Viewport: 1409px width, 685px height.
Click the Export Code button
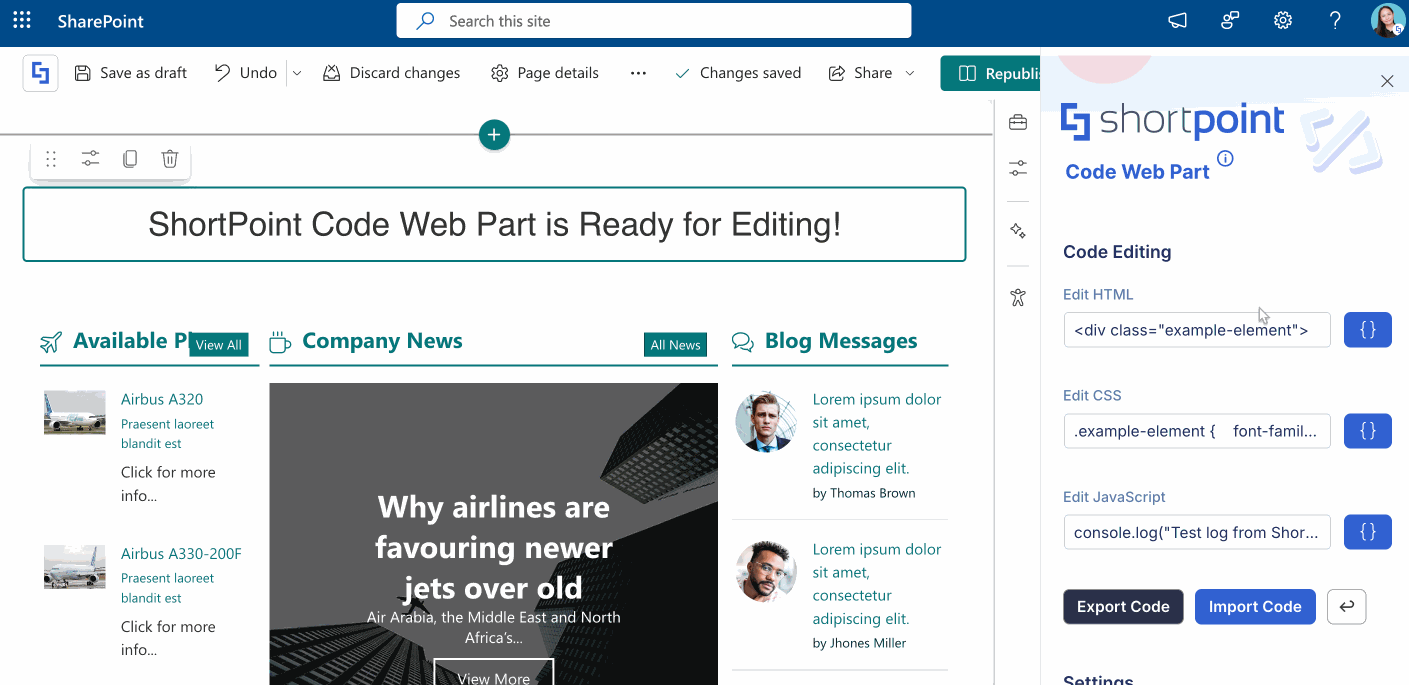click(1123, 607)
